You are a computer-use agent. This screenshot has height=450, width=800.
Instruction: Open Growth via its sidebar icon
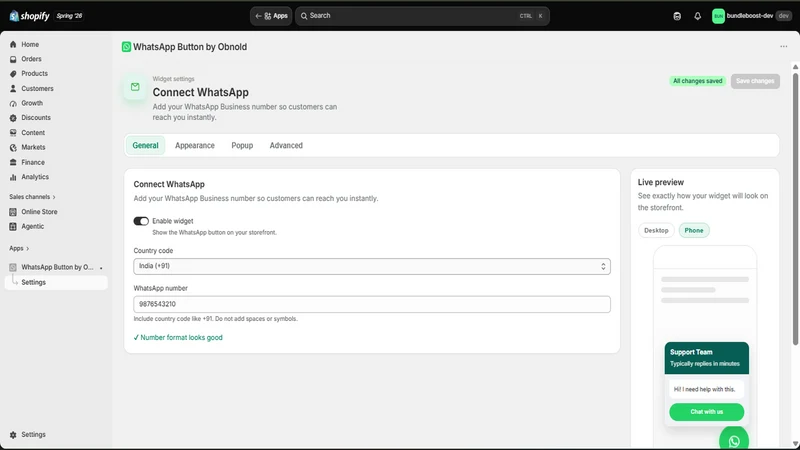pos(13,103)
